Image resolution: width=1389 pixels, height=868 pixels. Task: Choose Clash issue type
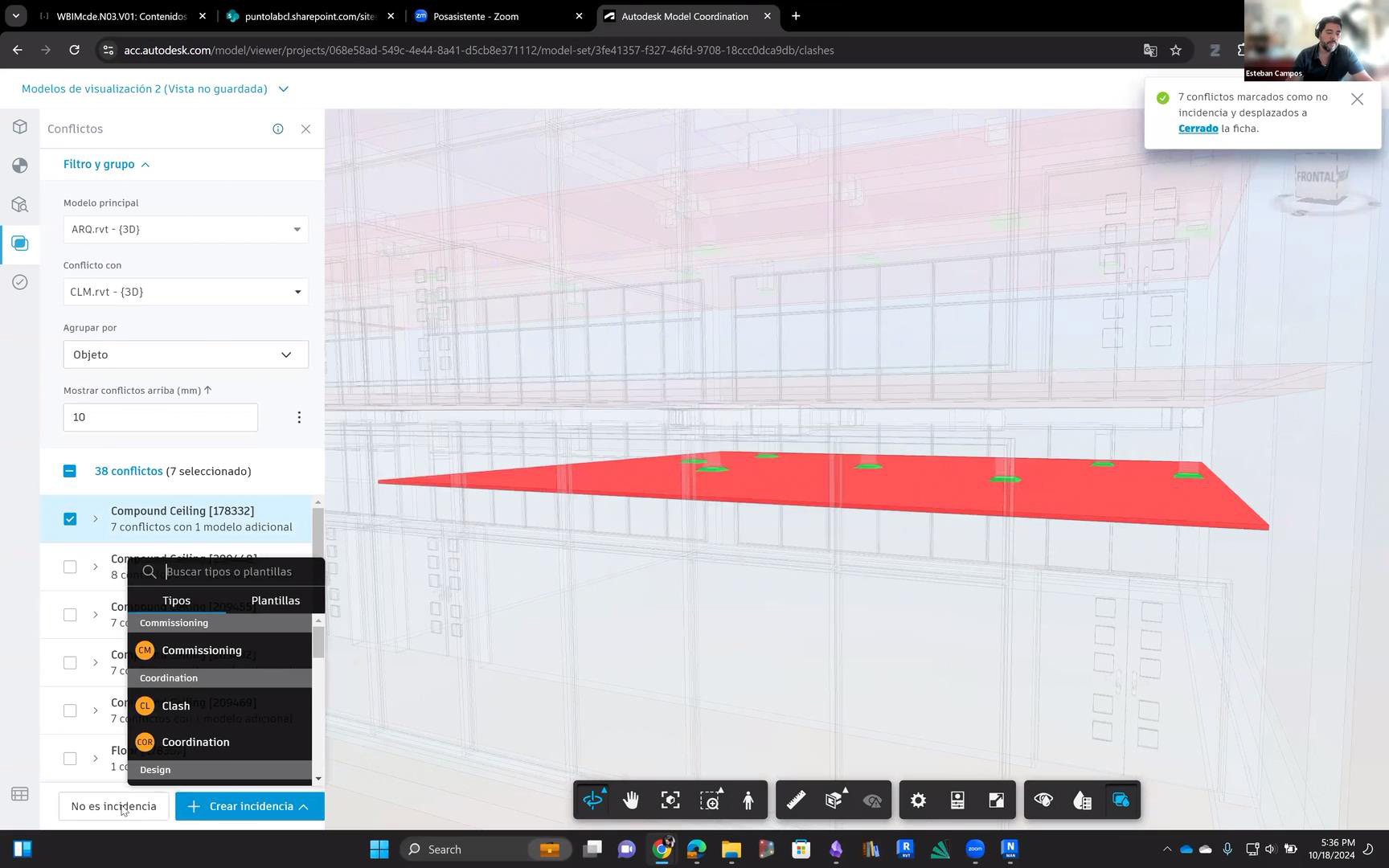pos(176,706)
